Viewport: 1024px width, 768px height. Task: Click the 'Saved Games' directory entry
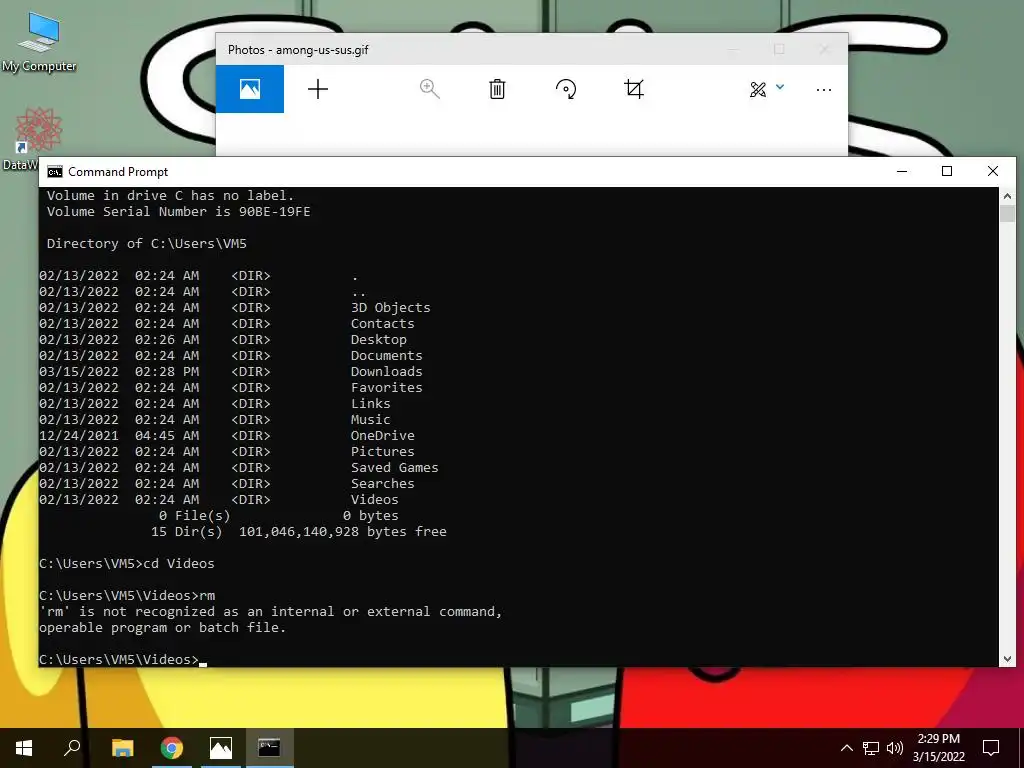click(x=394, y=467)
